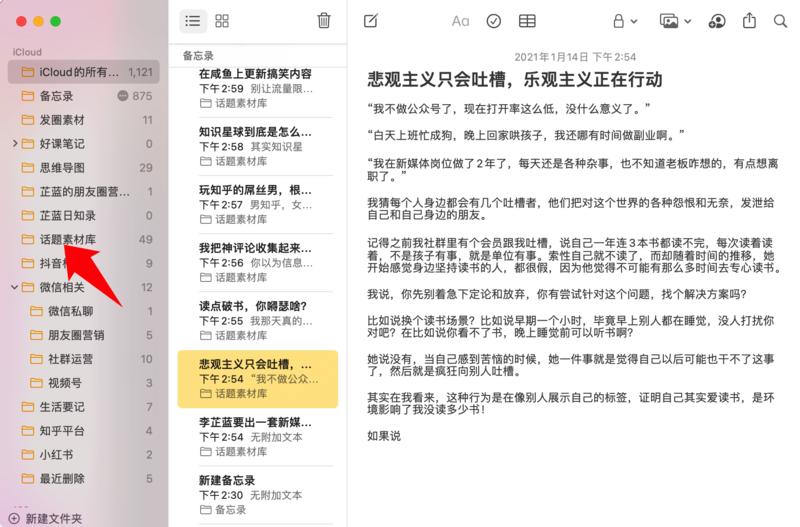
Task: Click the lock note icon
Action: (618, 21)
